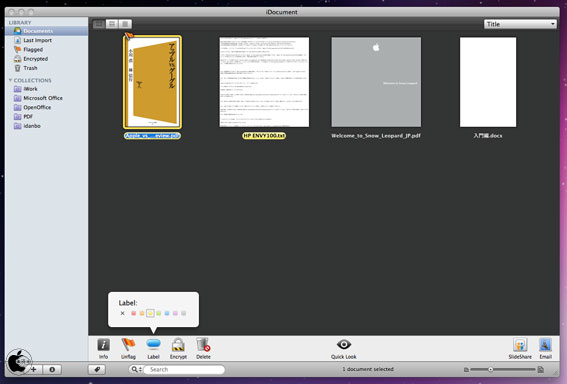Unflag the selected document
Screen dimensions: 567x384
click(x=128, y=348)
